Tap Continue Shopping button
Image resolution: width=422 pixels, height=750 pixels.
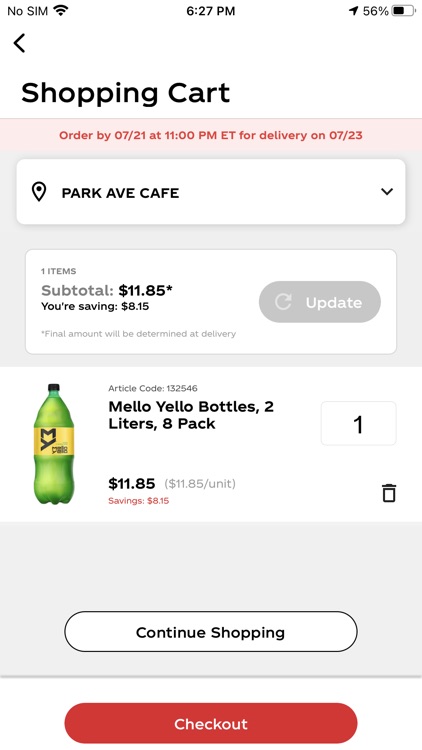point(211,631)
